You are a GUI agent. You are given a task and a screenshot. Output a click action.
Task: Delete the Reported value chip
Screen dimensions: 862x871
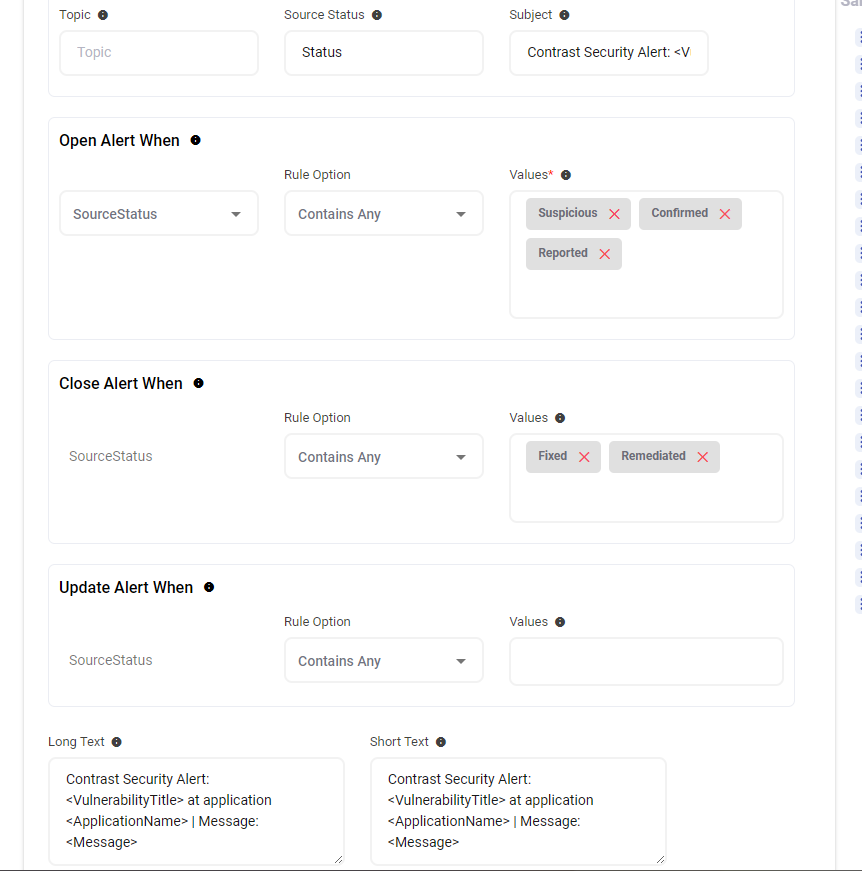pos(604,254)
